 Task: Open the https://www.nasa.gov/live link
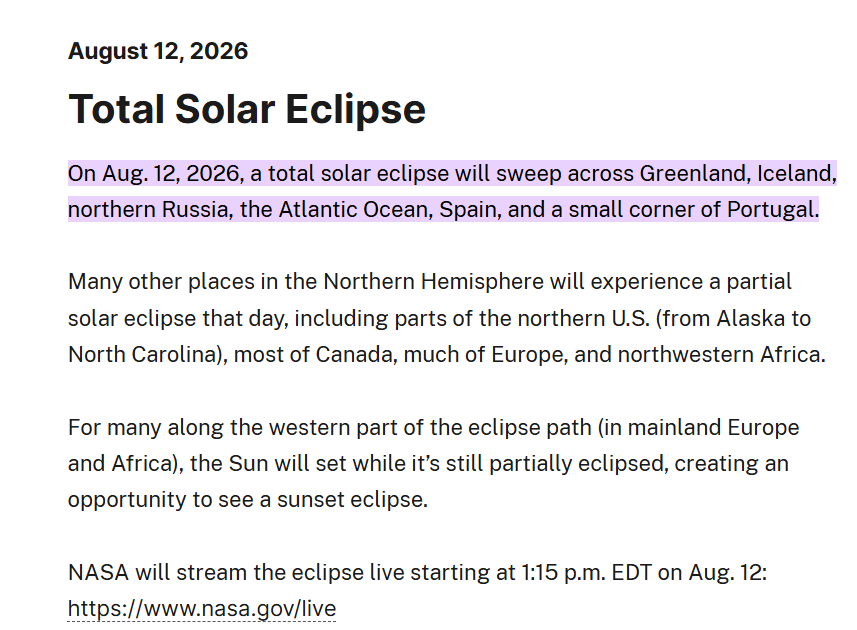[x=202, y=609]
